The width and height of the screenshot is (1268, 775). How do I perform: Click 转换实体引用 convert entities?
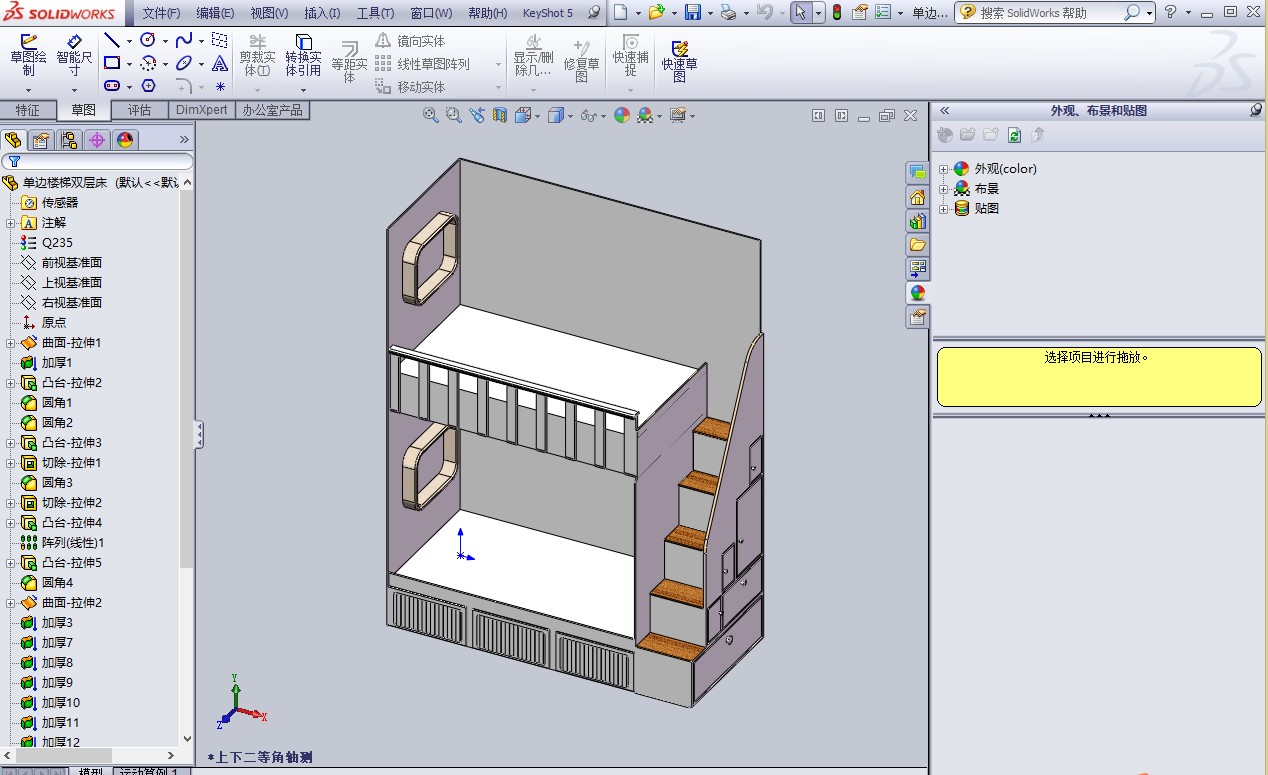point(303,56)
